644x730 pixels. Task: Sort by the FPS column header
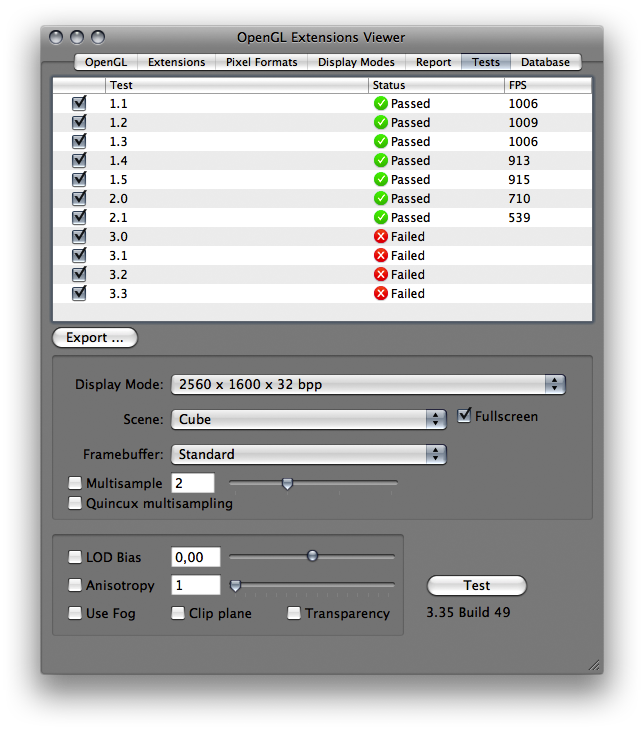(x=548, y=85)
